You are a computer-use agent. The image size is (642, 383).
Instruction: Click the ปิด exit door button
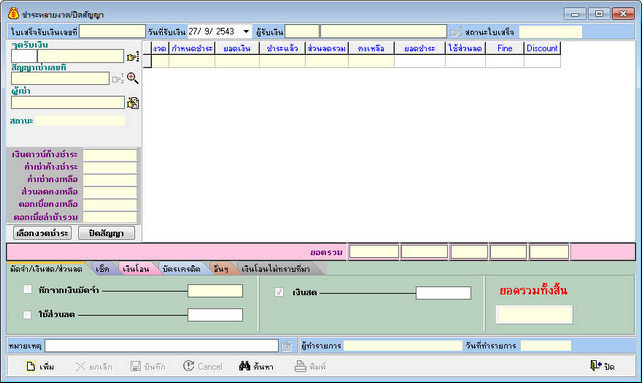(x=602, y=366)
